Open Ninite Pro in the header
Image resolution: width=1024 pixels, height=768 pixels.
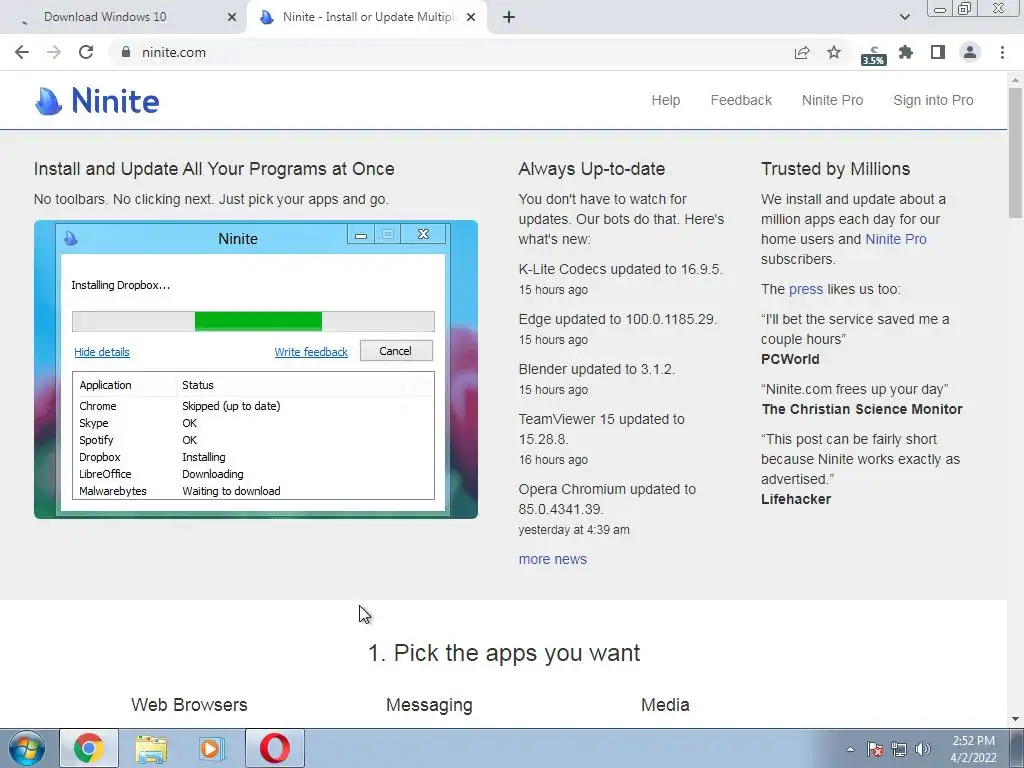tap(832, 100)
